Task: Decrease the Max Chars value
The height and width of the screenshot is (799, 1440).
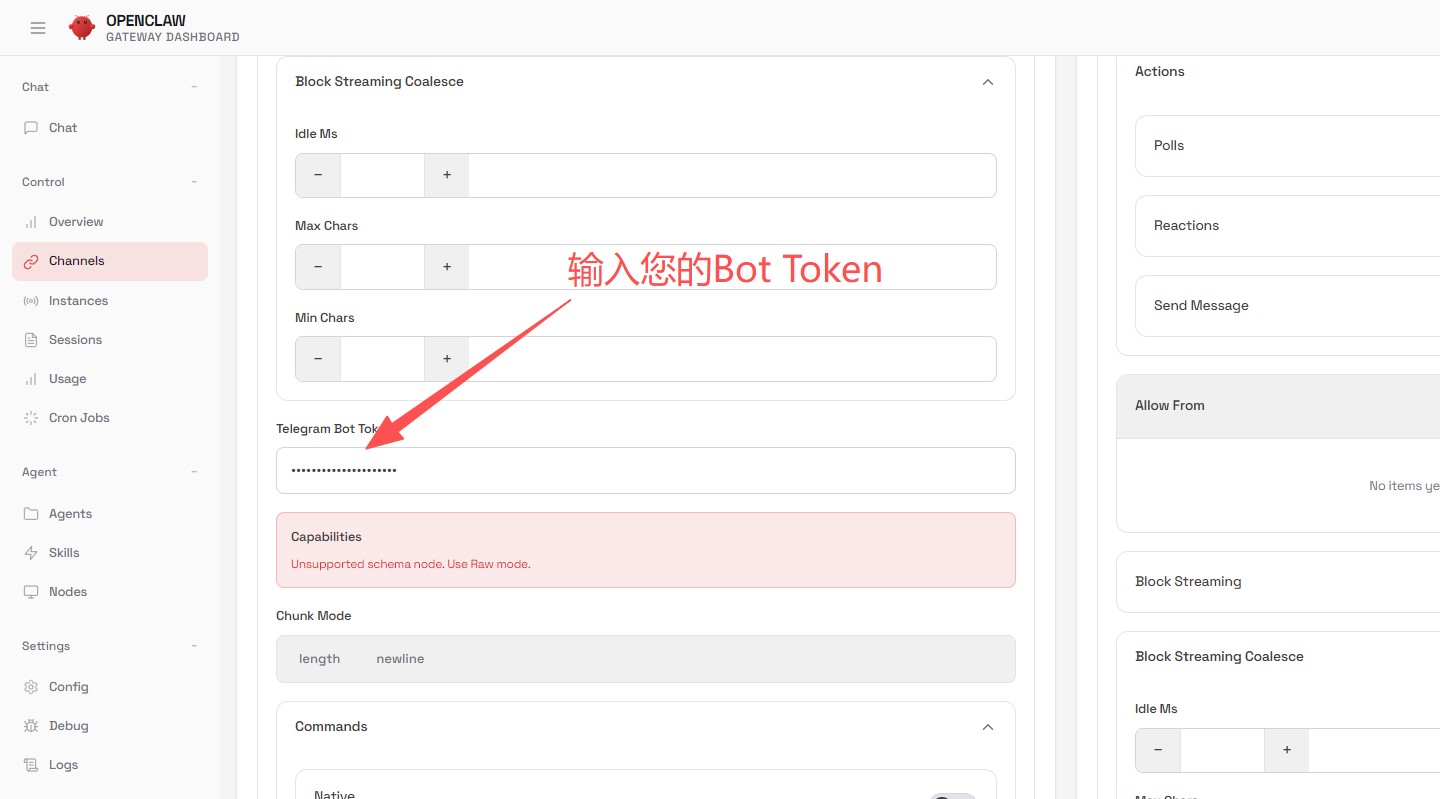Action: [x=318, y=267]
